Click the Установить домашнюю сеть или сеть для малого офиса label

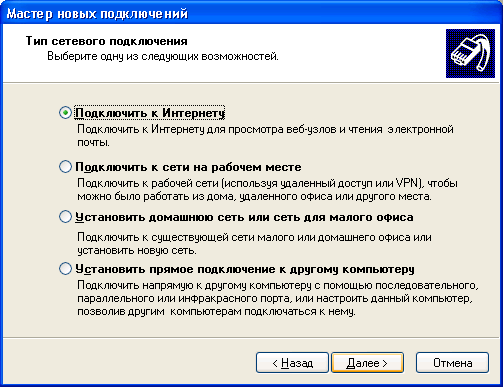coord(244,217)
